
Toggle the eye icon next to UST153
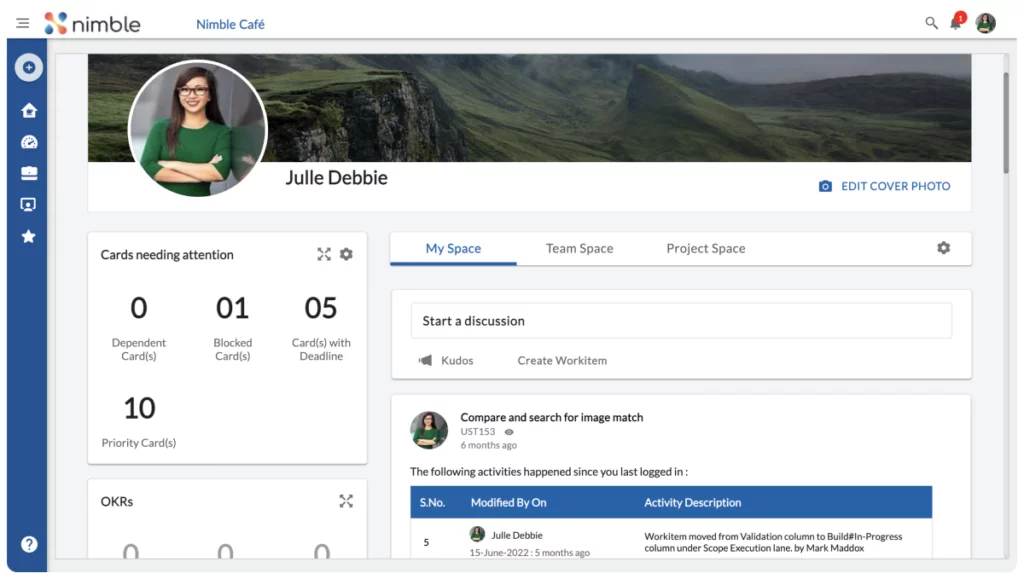click(x=509, y=432)
